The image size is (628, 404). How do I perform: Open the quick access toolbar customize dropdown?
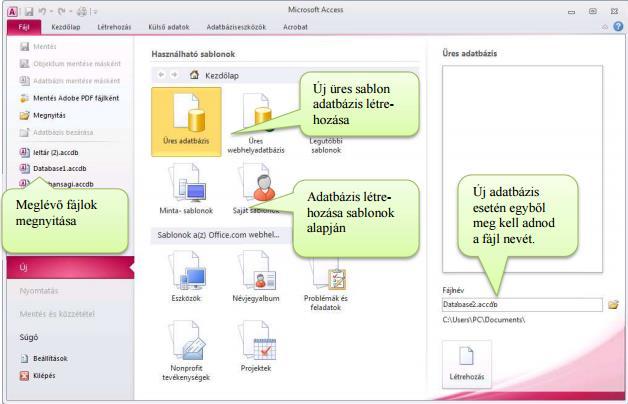[95, 12]
